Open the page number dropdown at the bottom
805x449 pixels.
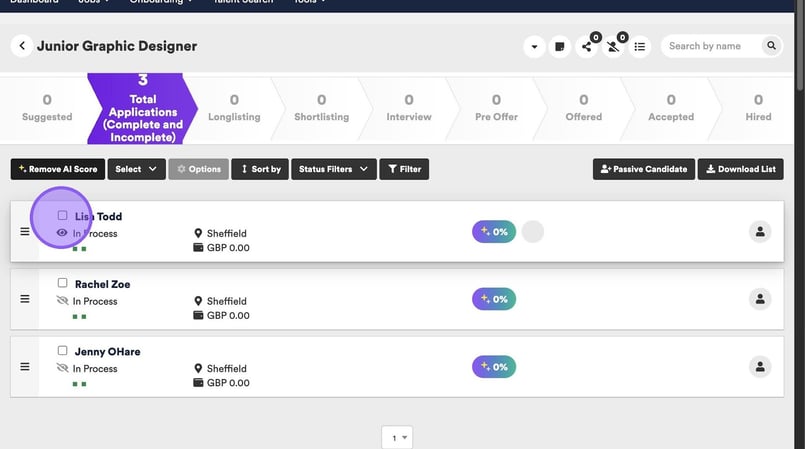pos(397,438)
